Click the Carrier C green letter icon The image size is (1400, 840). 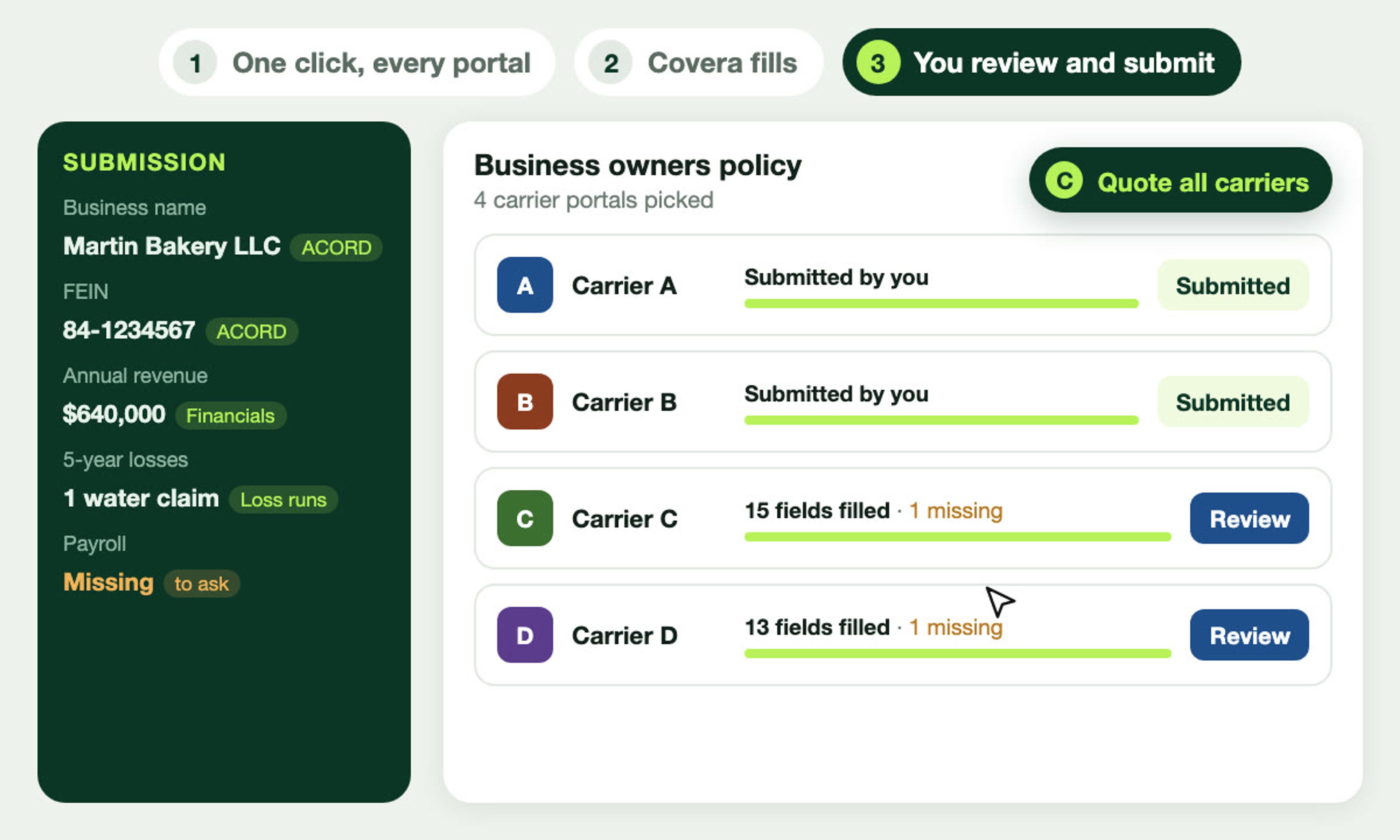tap(525, 518)
